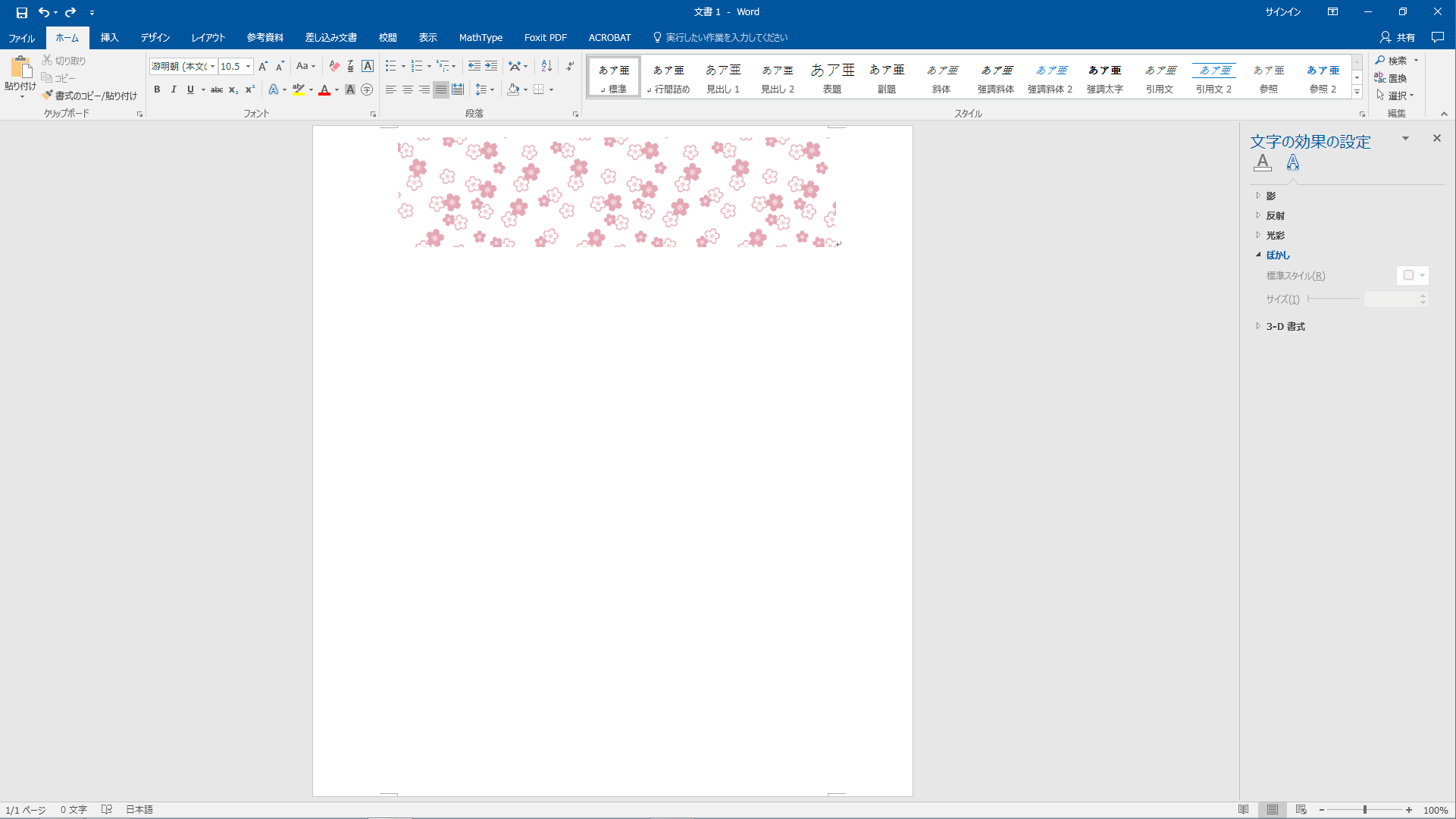
Task: Open the 挿入 (Insert) tab
Action: click(x=110, y=37)
